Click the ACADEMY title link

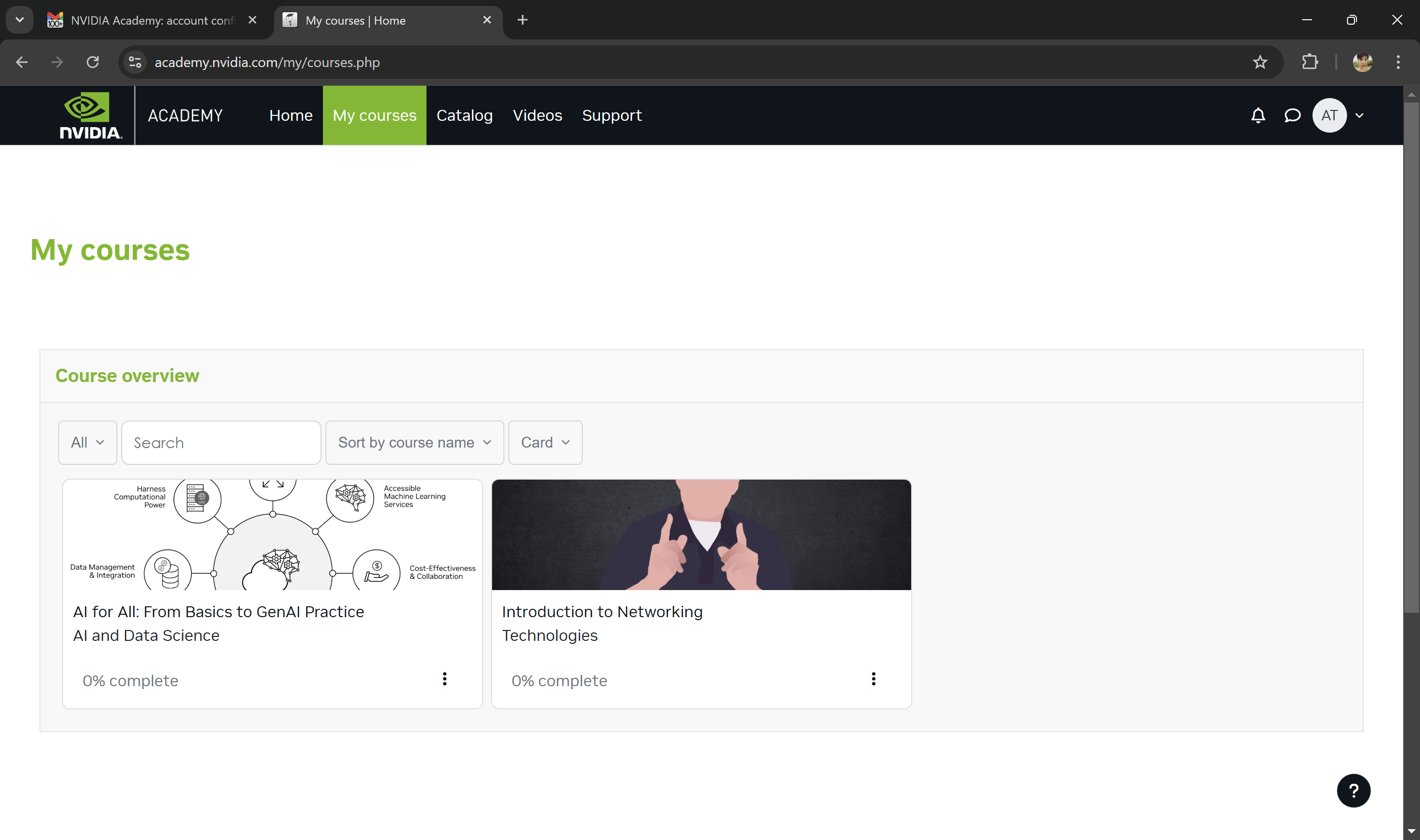[x=185, y=115]
